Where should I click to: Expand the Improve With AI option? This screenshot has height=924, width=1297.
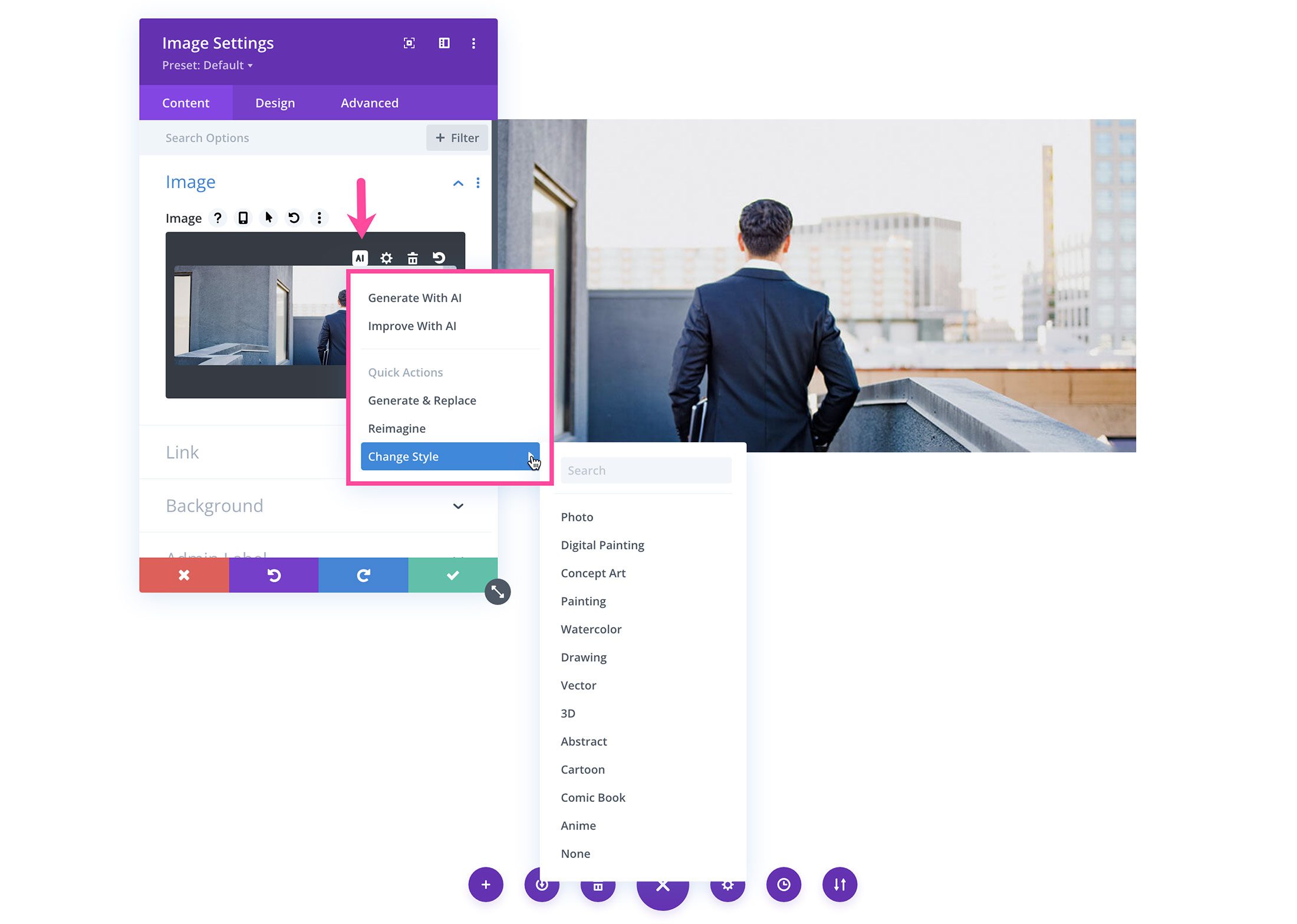pyautogui.click(x=414, y=325)
